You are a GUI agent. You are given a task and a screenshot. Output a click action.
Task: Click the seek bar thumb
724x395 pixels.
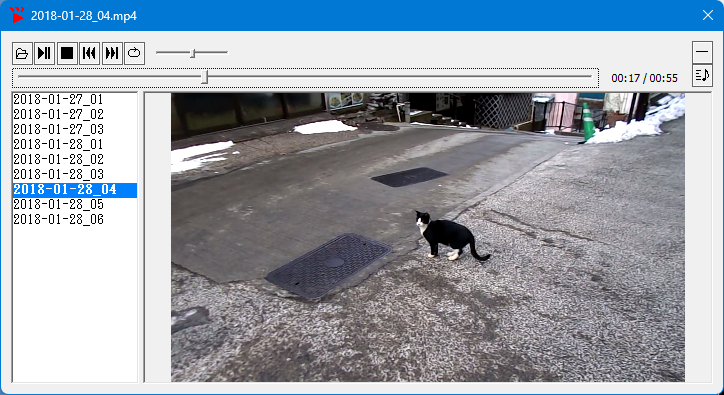click(x=205, y=77)
